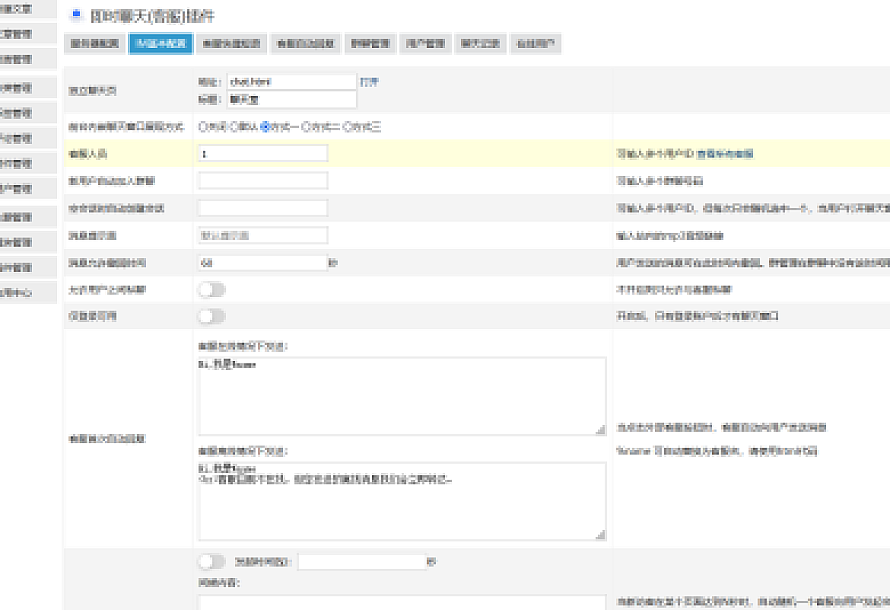Choose the 方式二 display mode radio

tap(307, 127)
